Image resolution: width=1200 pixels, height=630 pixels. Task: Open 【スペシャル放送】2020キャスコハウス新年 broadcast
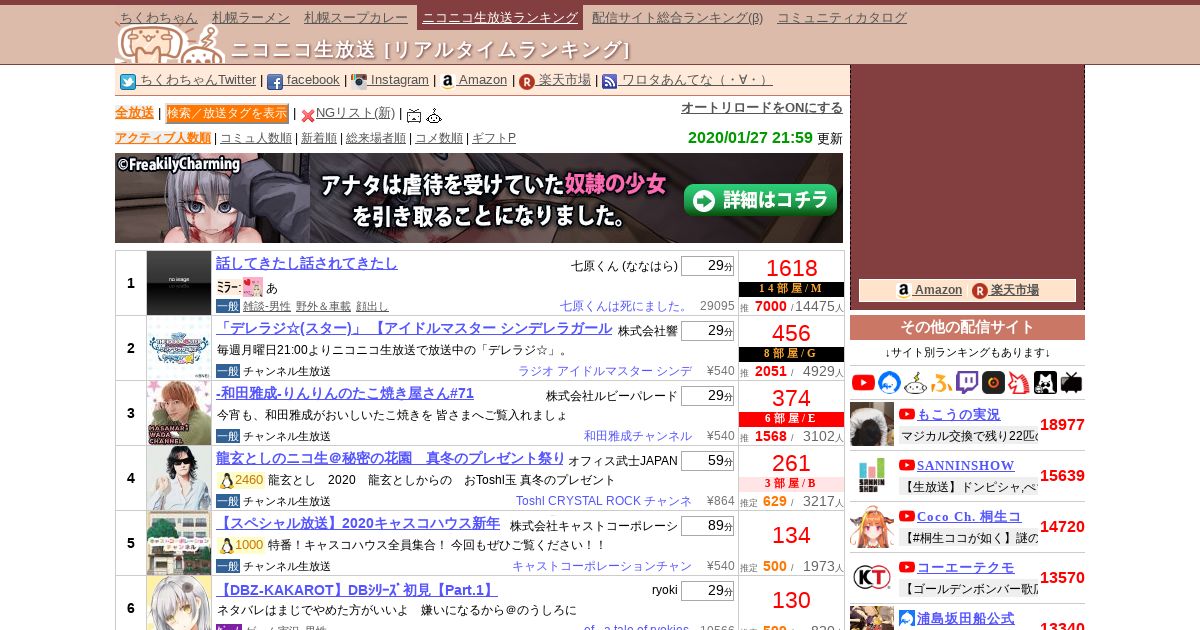(x=358, y=523)
